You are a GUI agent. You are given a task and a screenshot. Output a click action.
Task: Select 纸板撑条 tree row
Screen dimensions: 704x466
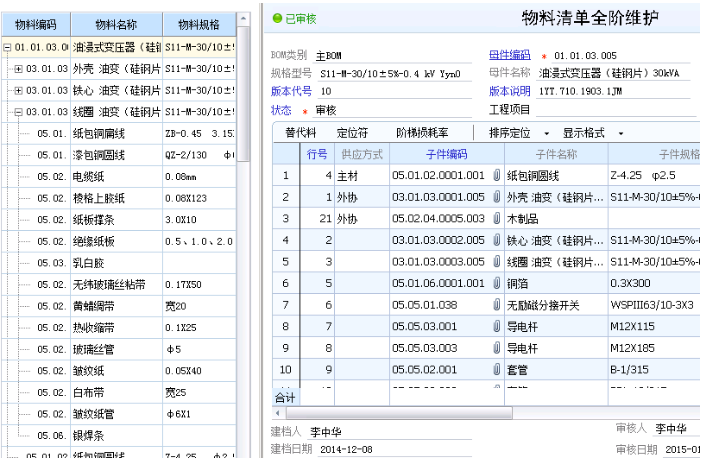tap(119, 220)
